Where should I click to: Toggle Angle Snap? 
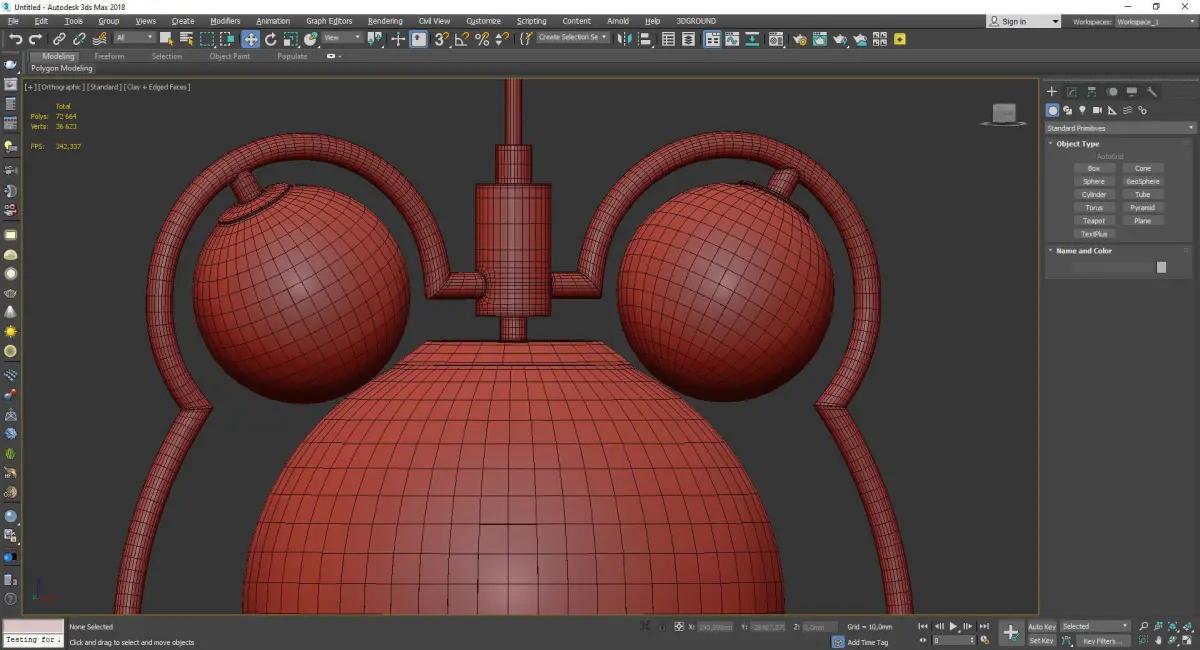(x=462, y=39)
